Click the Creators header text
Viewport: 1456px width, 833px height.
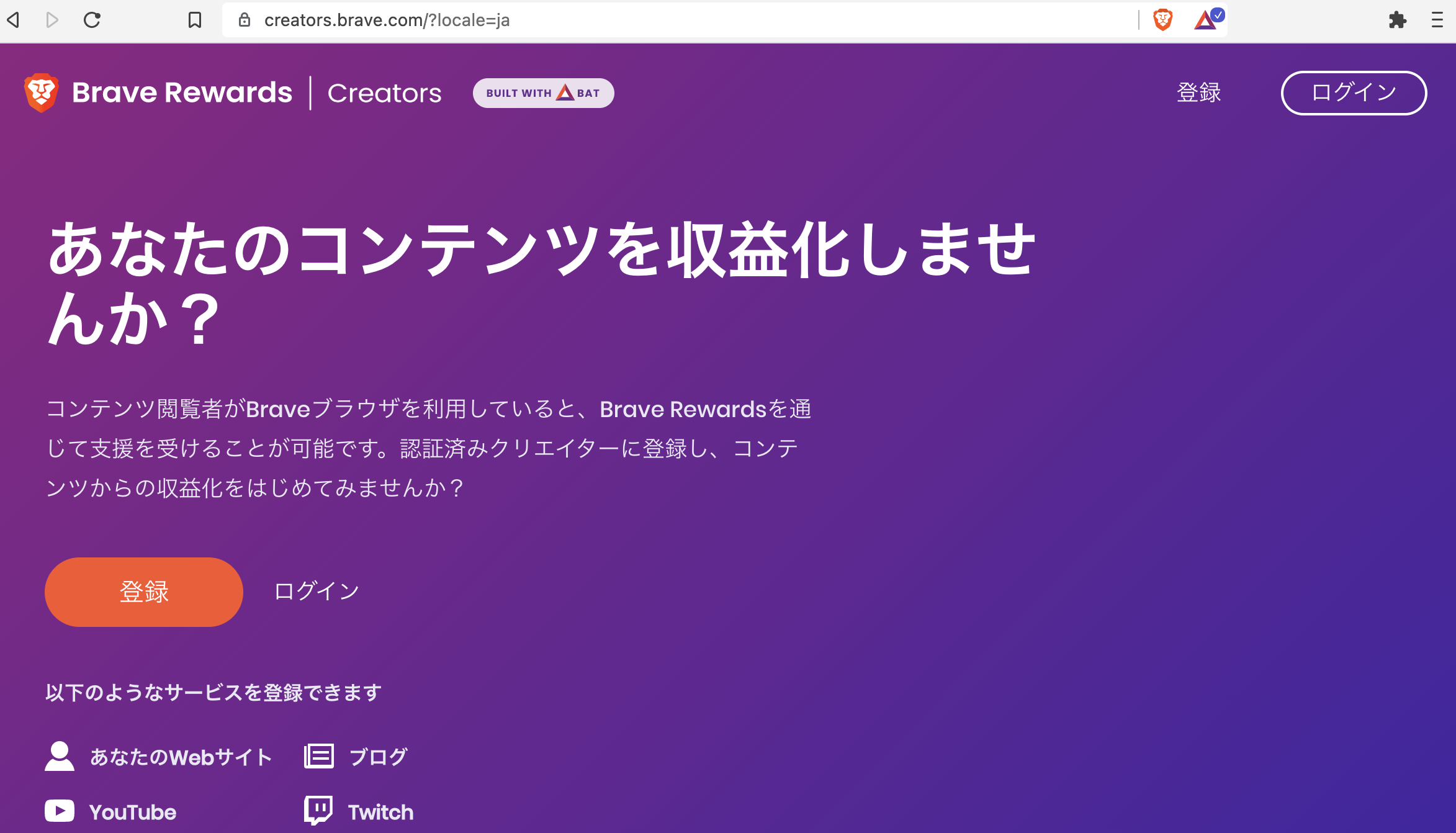385,93
